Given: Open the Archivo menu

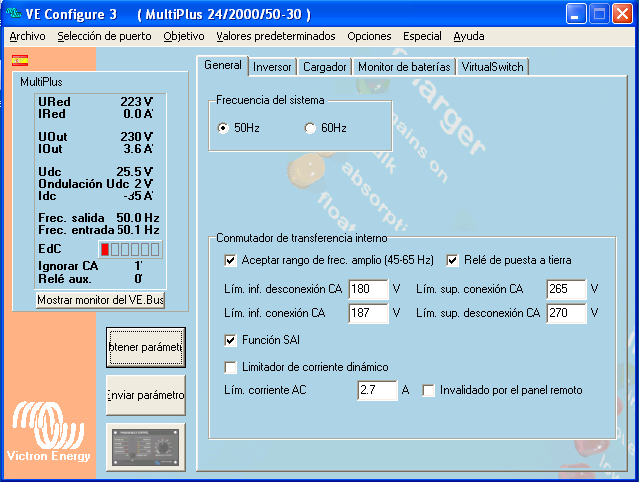Looking at the screenshot, I should 27,36.
